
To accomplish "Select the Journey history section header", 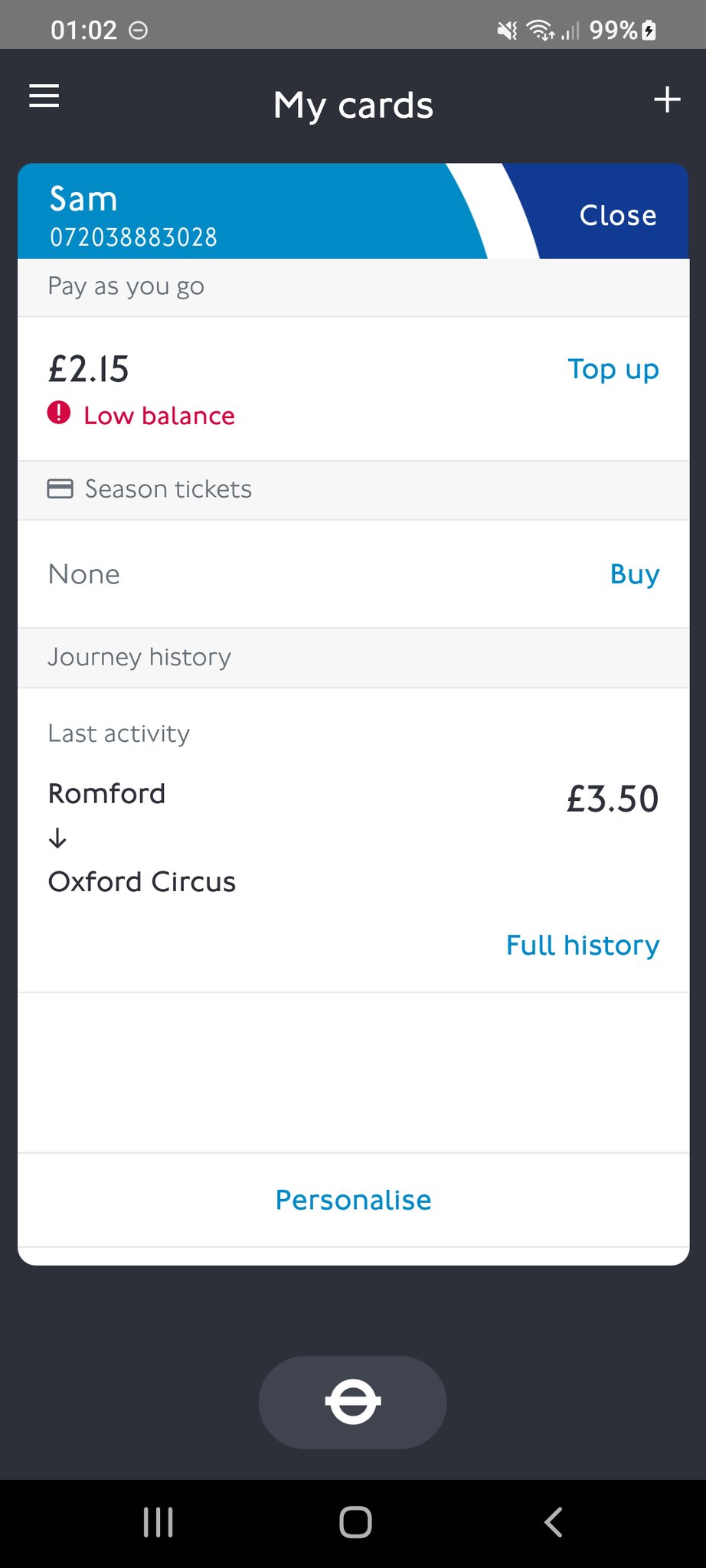I will pyautogui.click(x=139, y=657).
